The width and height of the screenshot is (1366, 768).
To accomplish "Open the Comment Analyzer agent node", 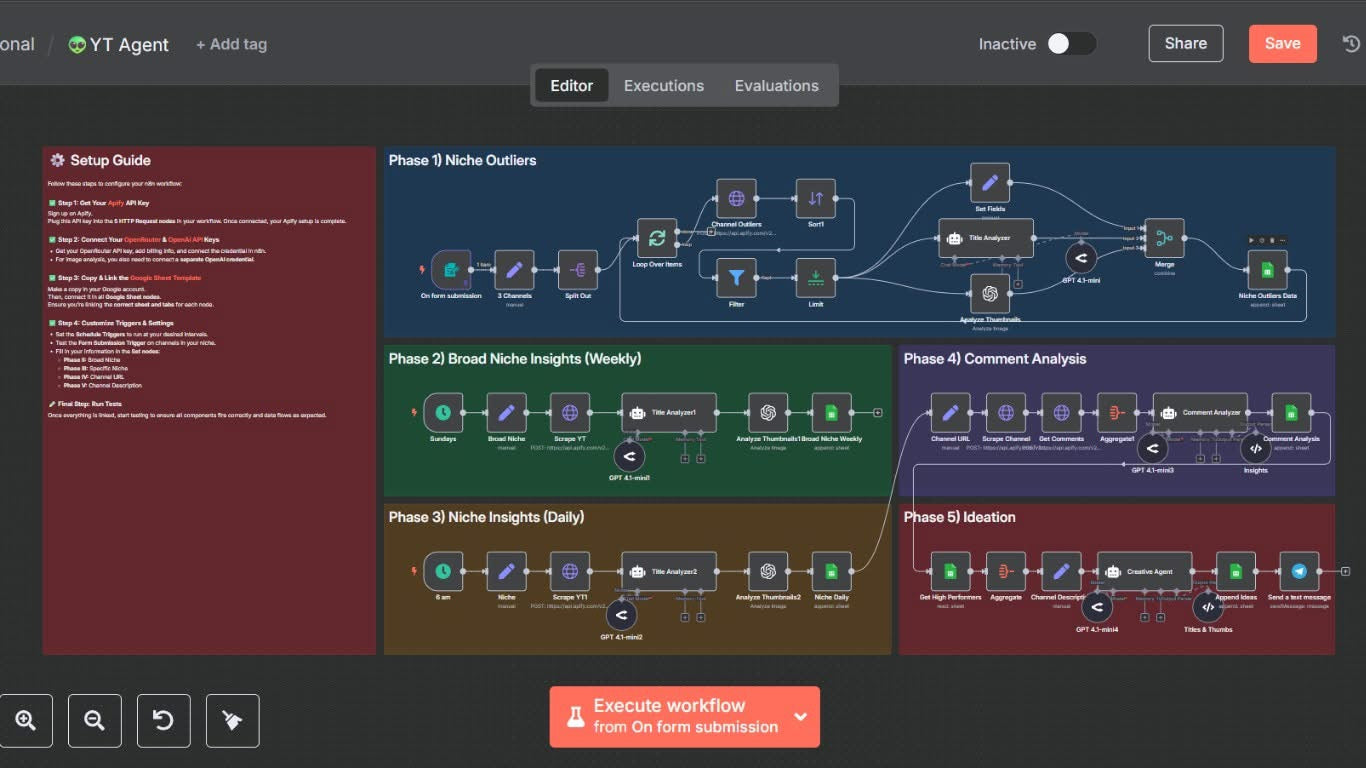I will point(1200,412).
